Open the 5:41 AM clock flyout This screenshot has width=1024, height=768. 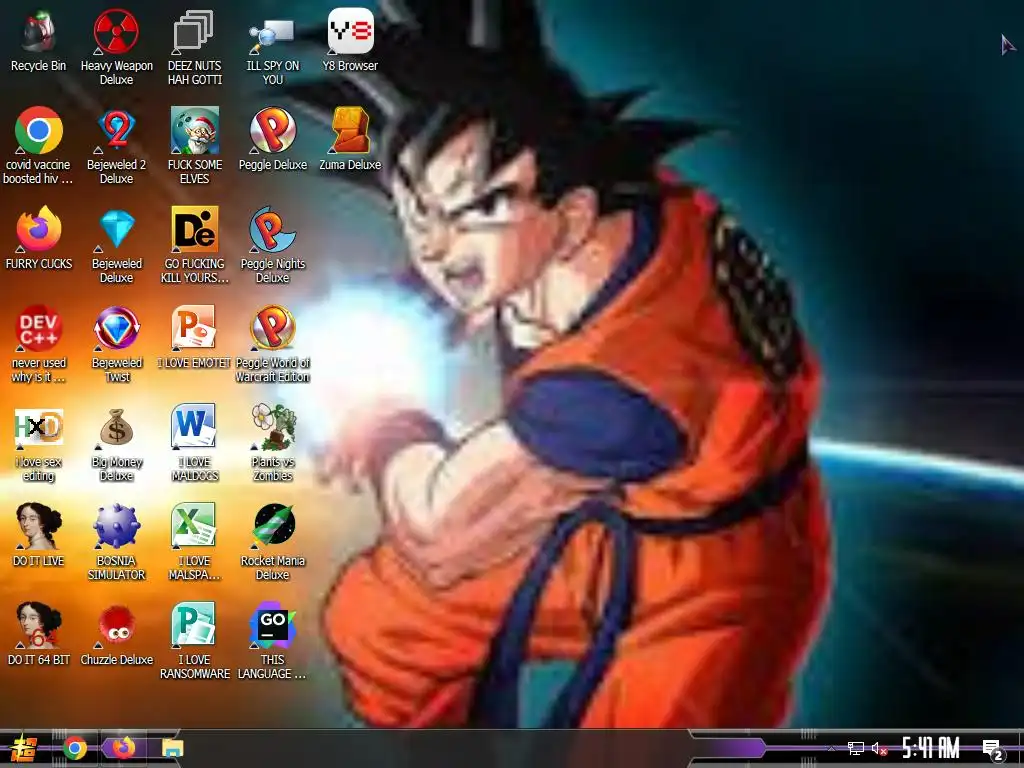pyautogui.click(x=931, y=748)
